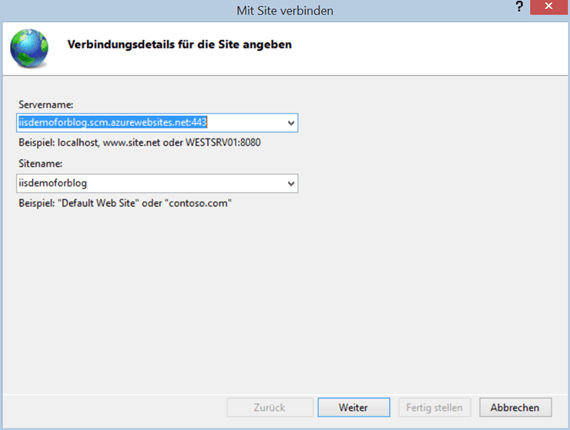Cancel with the Abbrechen button
Viewport: 570px width, 430px height.
pos(515,407)
